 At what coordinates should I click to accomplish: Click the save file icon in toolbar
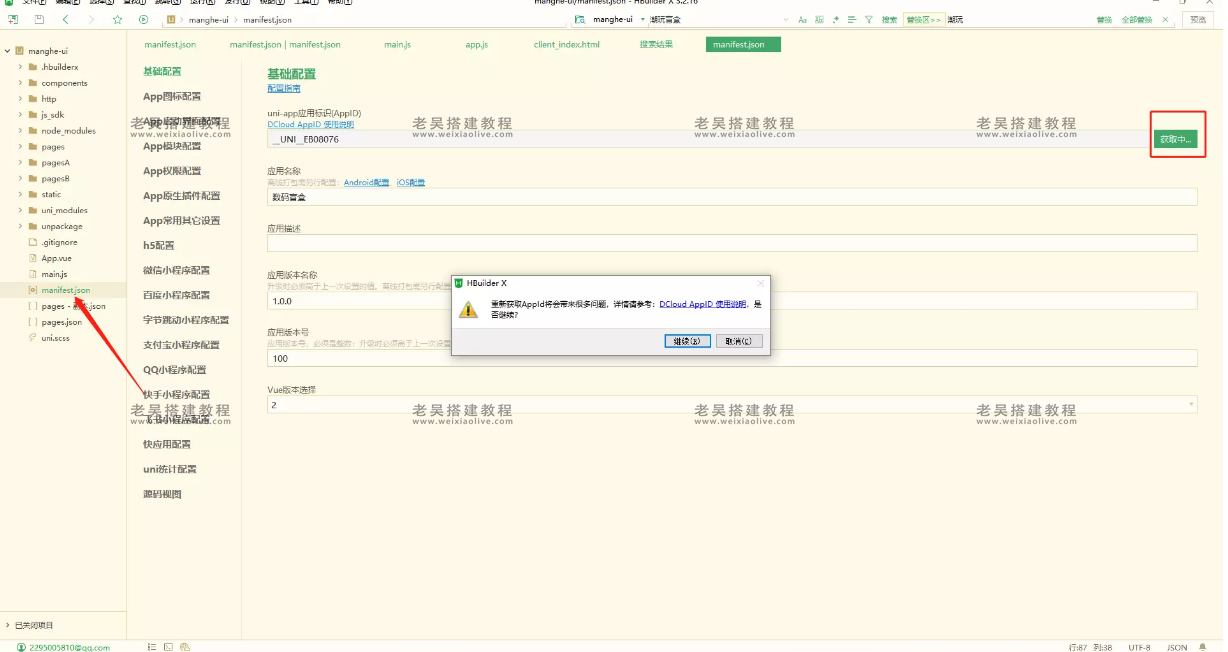39,20
